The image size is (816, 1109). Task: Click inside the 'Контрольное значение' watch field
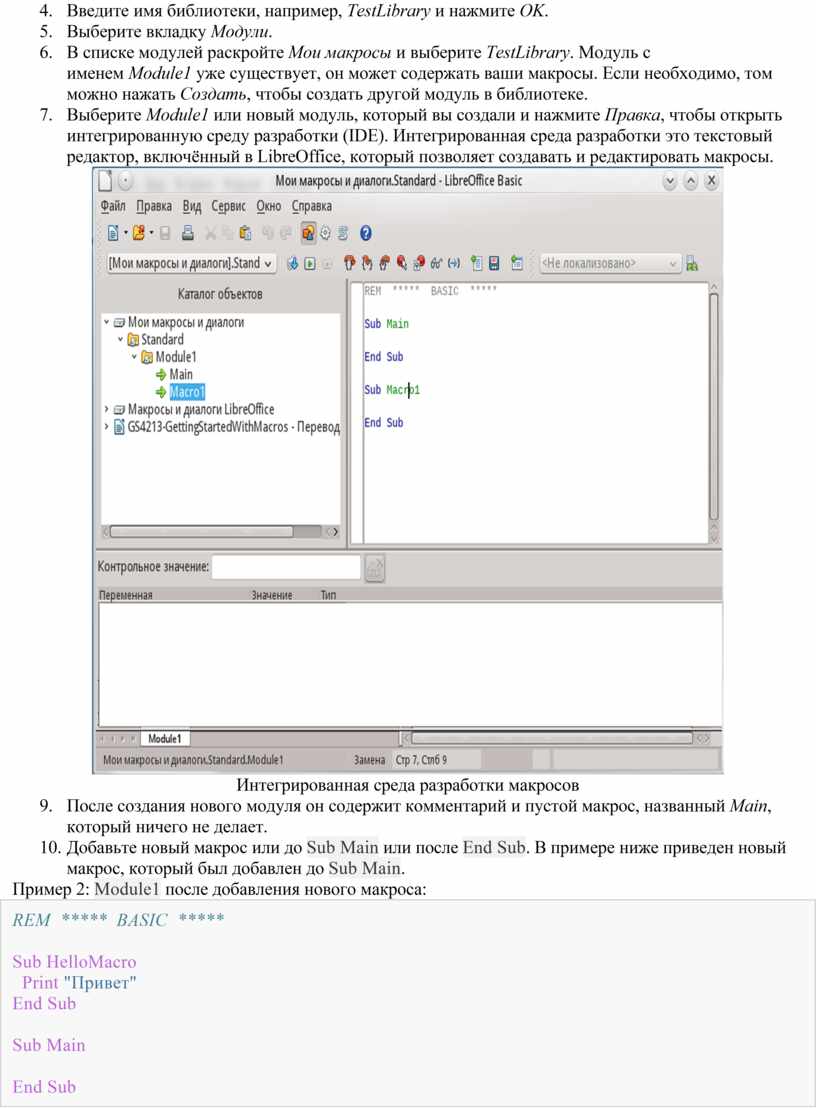286,567
